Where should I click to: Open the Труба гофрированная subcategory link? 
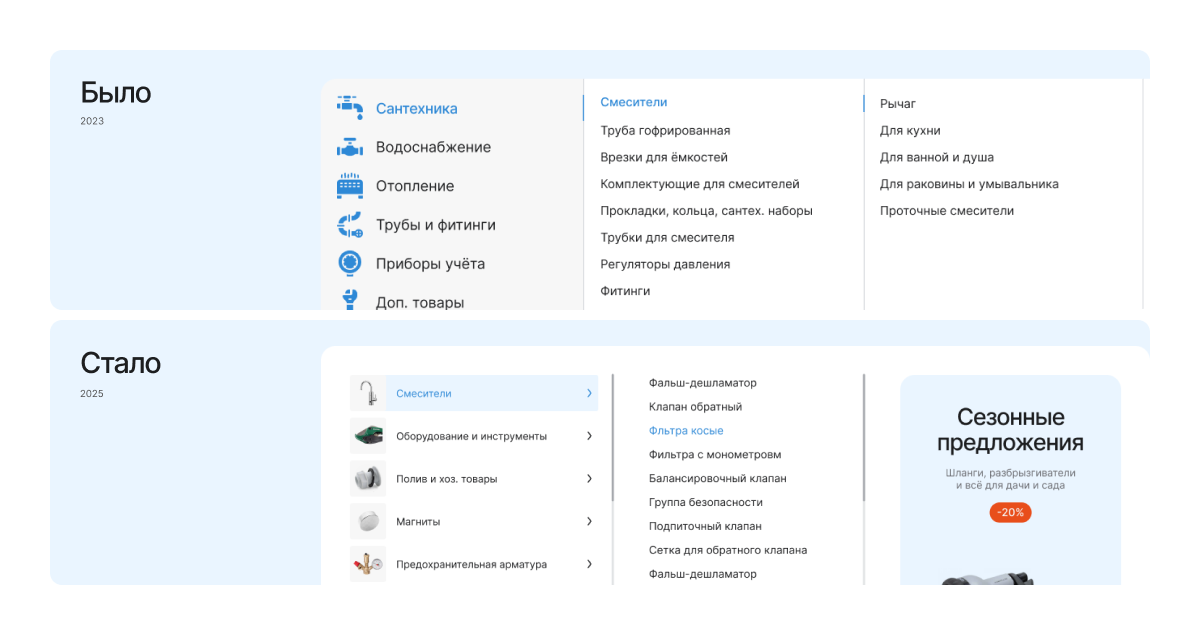click(x=665, y=130)
